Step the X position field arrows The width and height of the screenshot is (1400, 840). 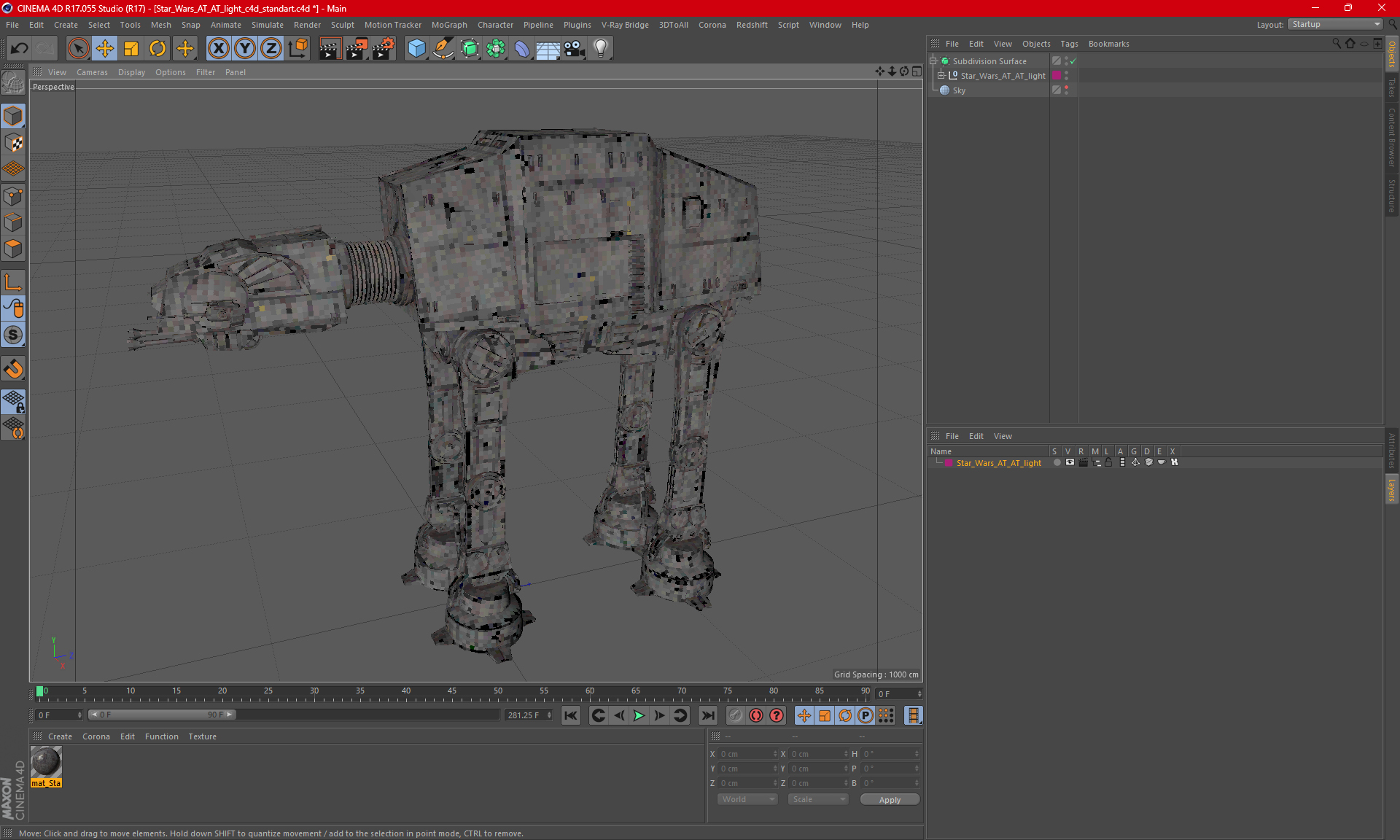pyautogui.click(x=774, y=754)
